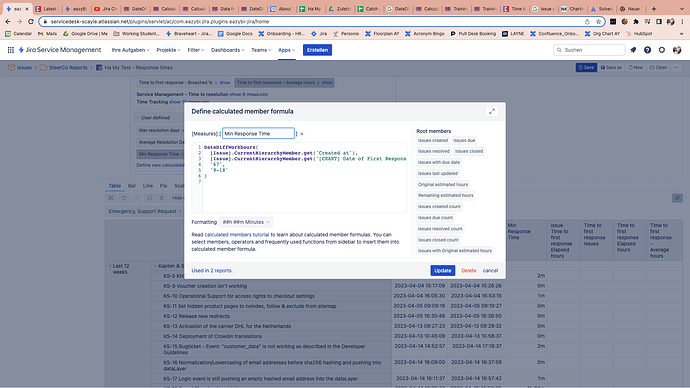
Task: Insert the Issues closed root member
Action: 469,151
